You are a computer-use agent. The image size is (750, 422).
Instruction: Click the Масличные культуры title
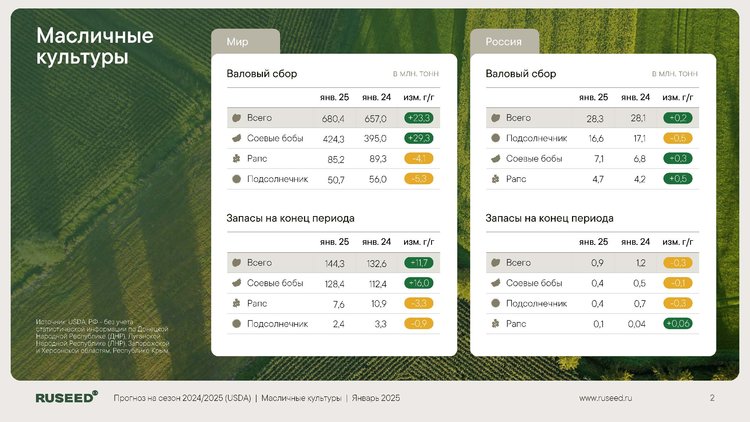pyautogui.click(x=95, y=46)
